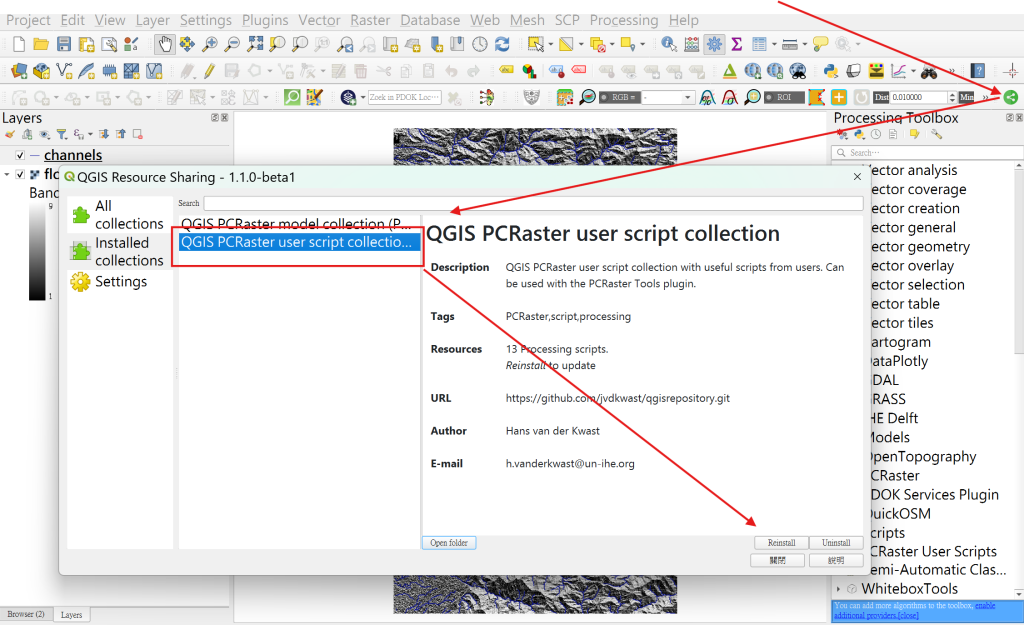Click the binoculars icon in plugins toolbar
Viewport: 1024px width, 625px height.
929,71
